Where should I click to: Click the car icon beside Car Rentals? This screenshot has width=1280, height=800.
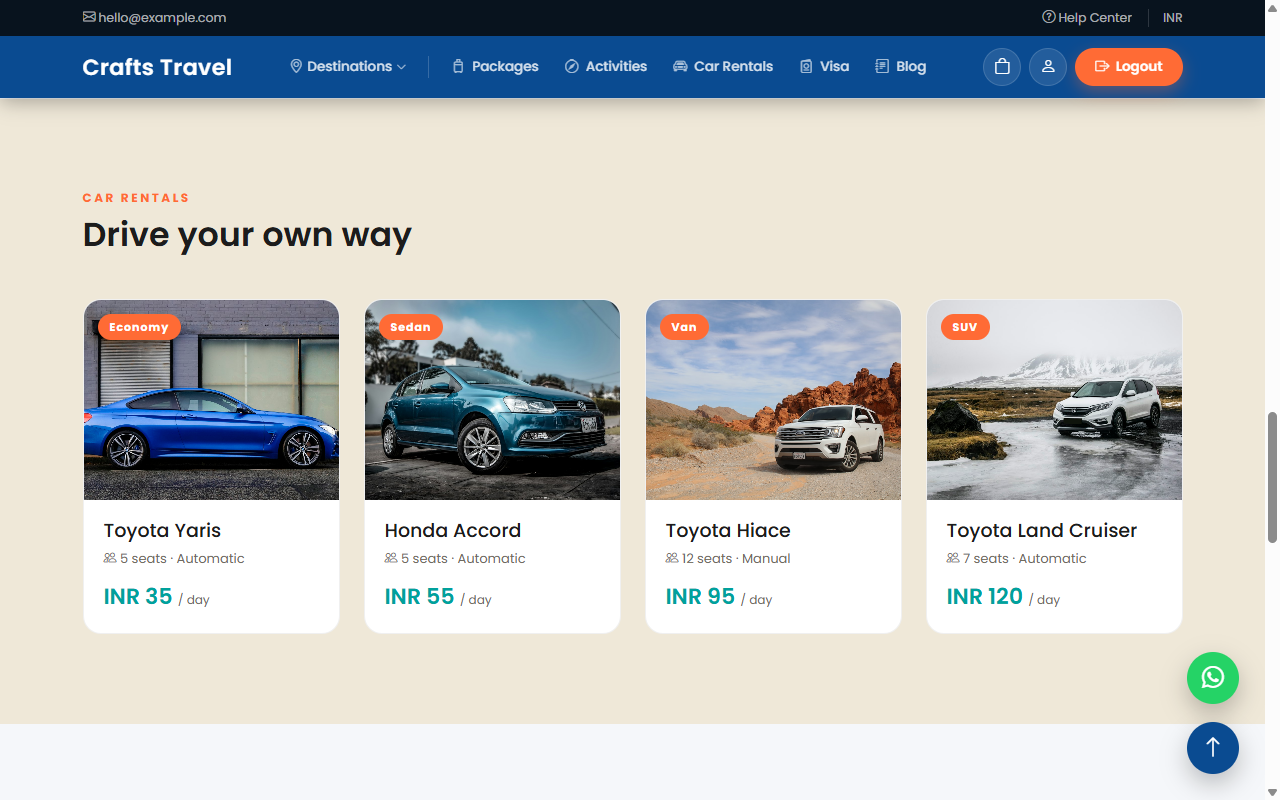[680, 67]
